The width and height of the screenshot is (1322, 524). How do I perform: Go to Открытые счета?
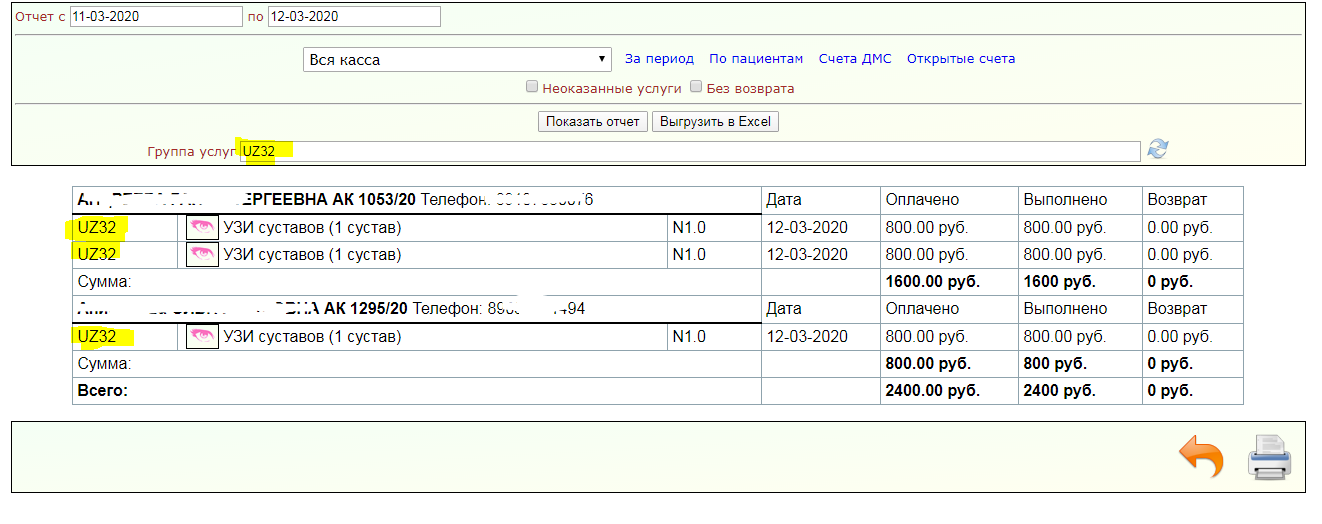(960, 59)
